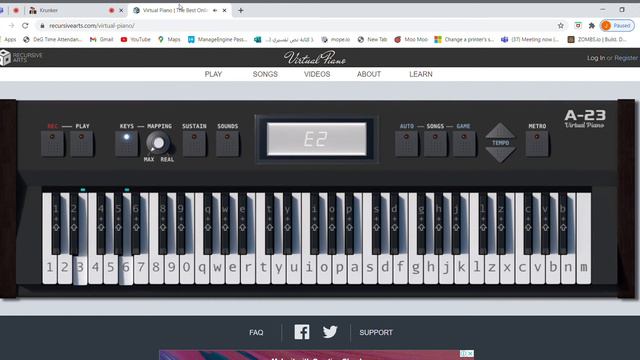Viewport: 640px width, 360px height.
Task: Play the white piano key labeled 3
Action: click(80, 267)
